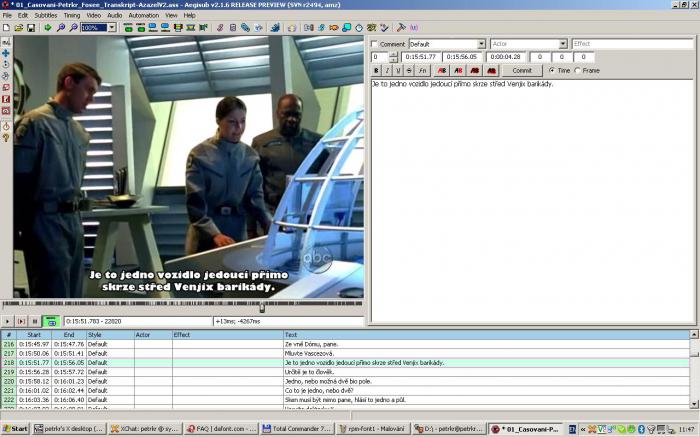Screen dimensions: 700x437
Task: Select the Frame radio button
Action: [577, 71]
